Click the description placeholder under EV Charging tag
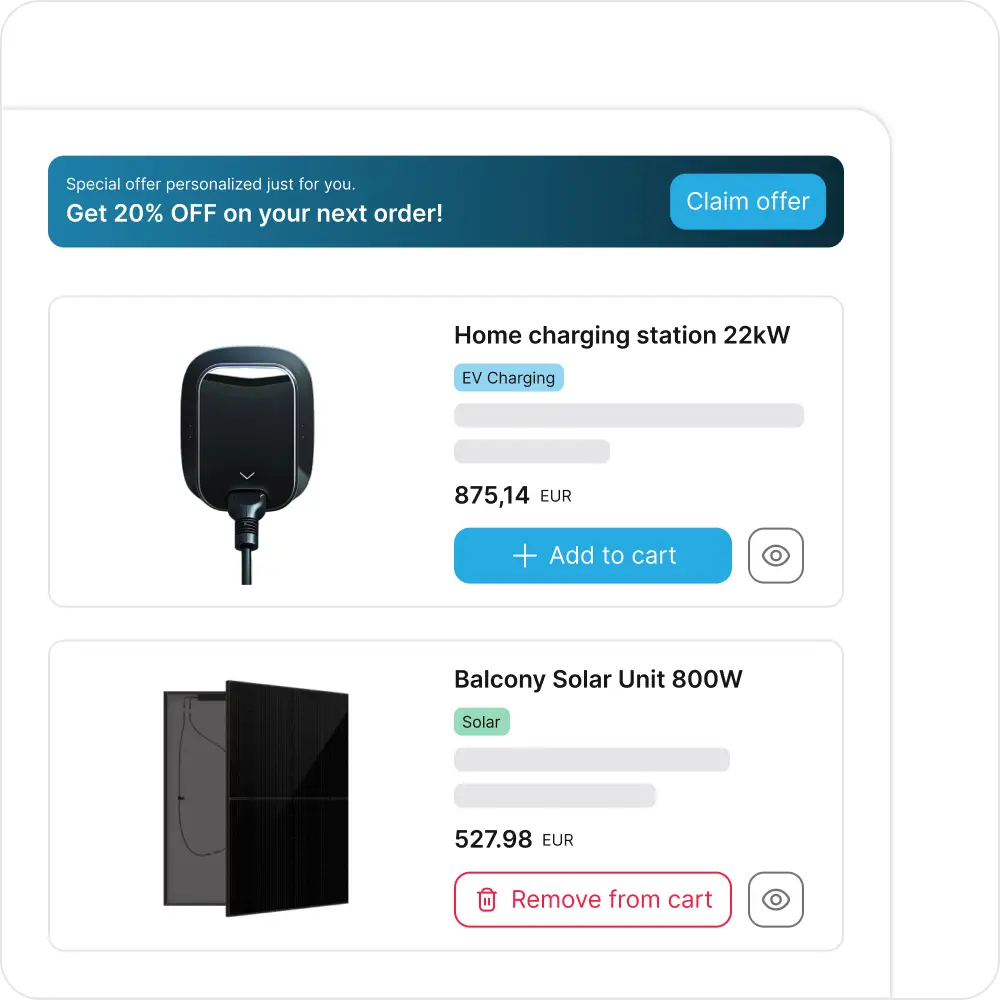The width and height of the screenshot is (1000, 1000). pyautogui.click(x=628, y=415)
